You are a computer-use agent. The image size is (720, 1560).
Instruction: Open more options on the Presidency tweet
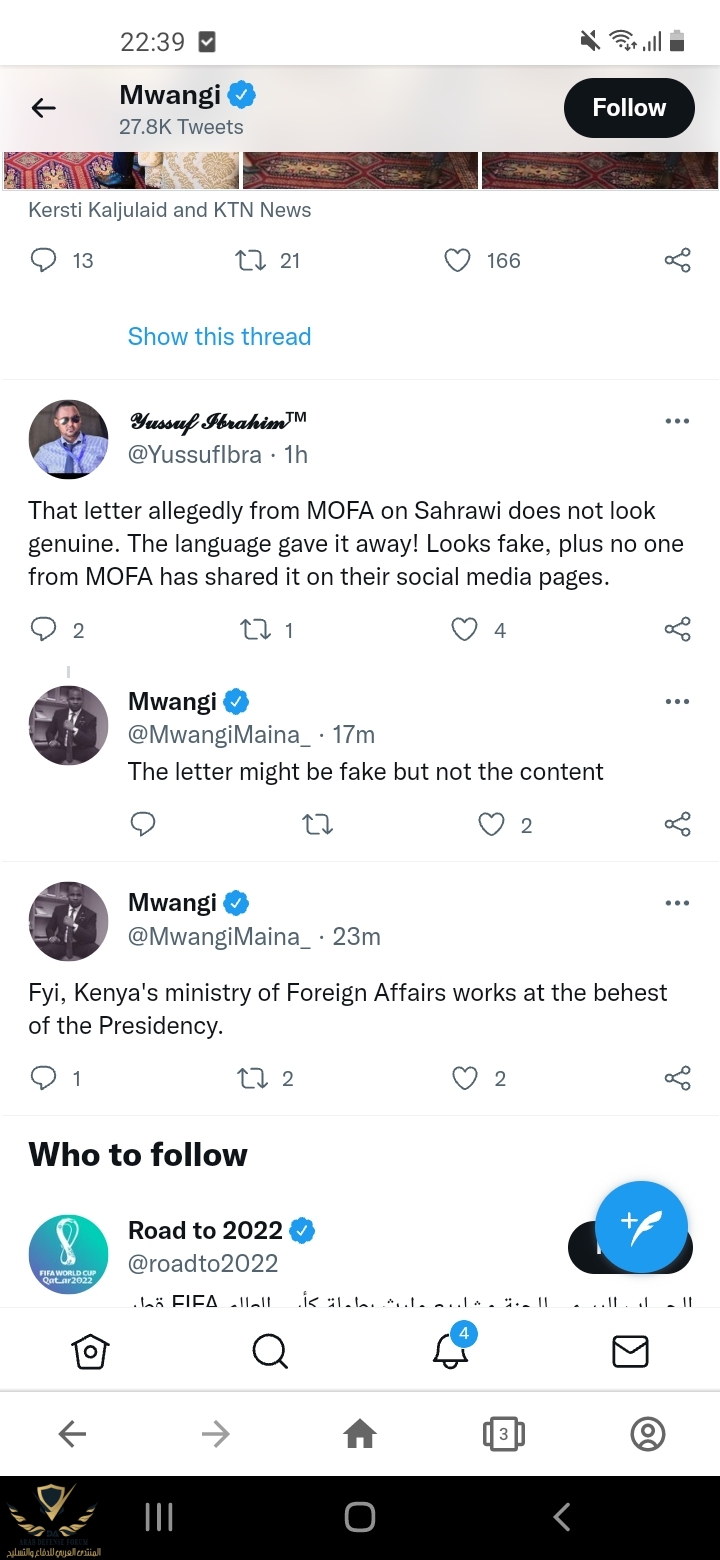click(677, 904)
